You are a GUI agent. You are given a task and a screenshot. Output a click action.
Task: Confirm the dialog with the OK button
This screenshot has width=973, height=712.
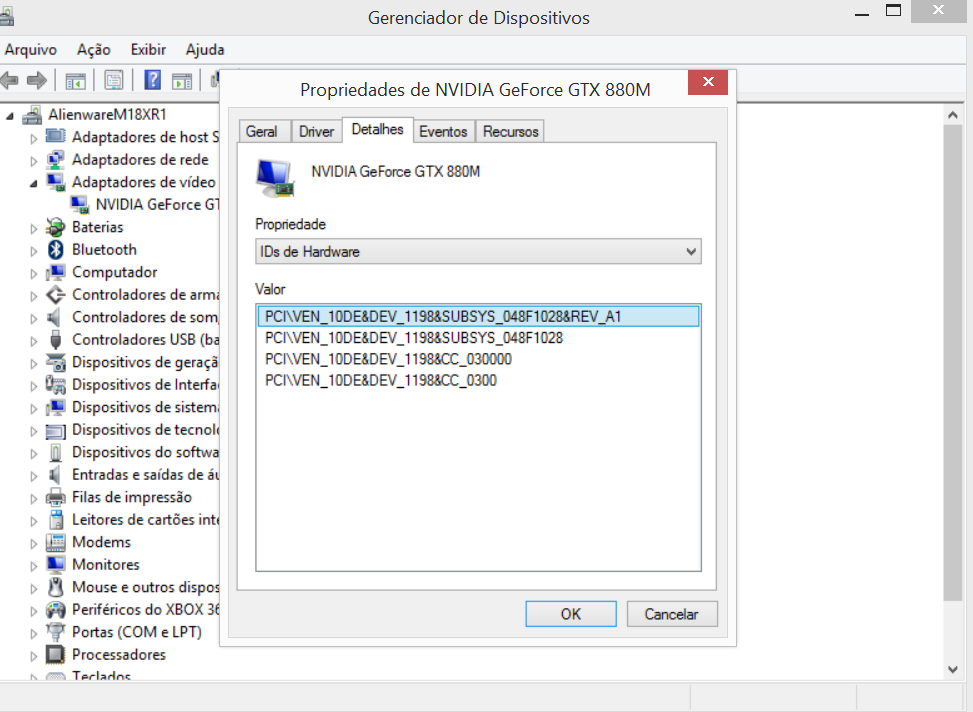(571, 614)
